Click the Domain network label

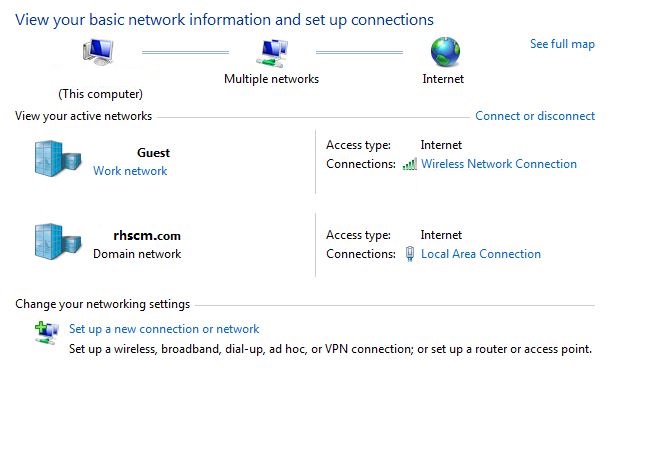(137, 254)
